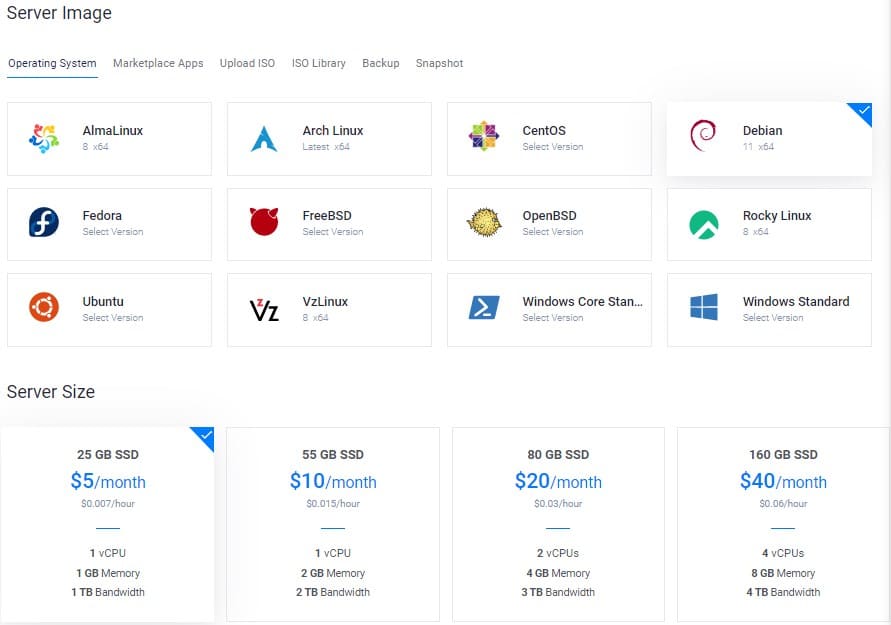Click the CentOS logo icon

coord(484,136)
